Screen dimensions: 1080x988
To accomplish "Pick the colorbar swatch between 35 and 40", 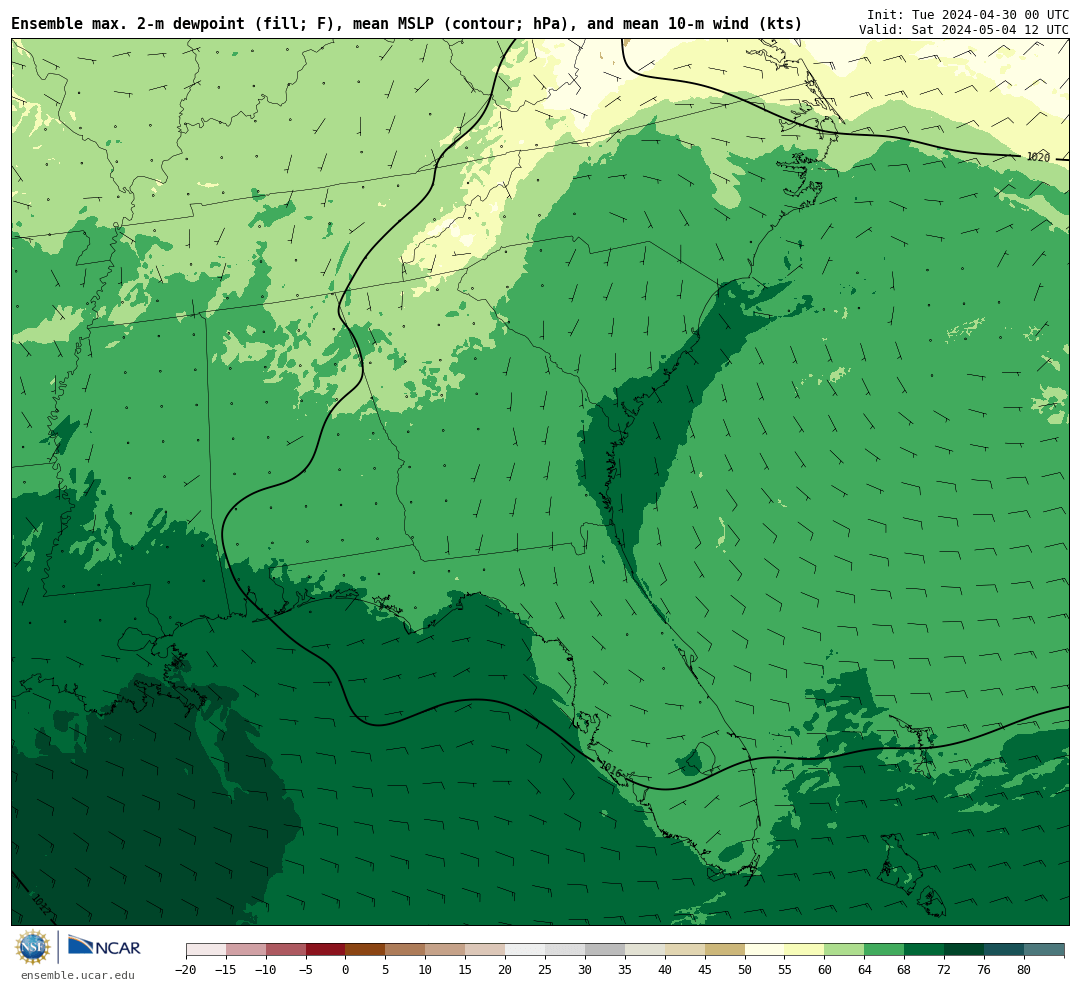I will (x=645, y=950).
